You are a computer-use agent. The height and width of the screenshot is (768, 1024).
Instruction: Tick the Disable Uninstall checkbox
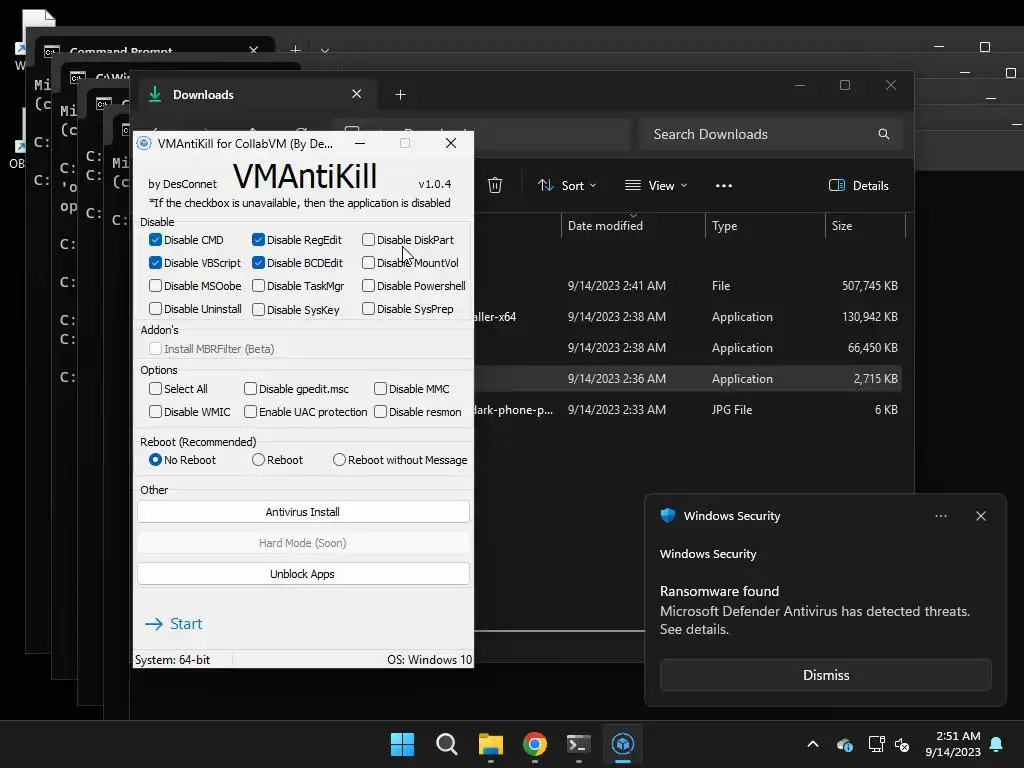click(x=155, y=308)
